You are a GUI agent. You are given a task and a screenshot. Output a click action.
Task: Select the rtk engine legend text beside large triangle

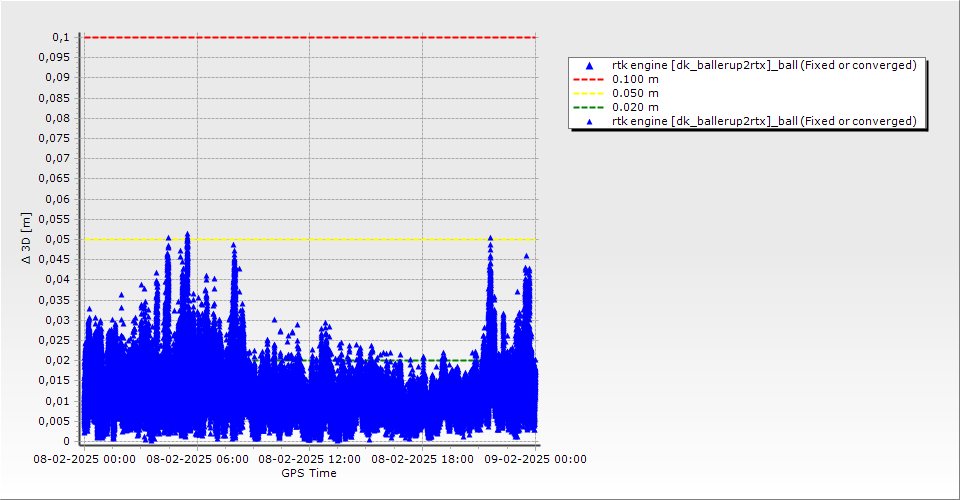pyautogui.click(x=764, y=65)
